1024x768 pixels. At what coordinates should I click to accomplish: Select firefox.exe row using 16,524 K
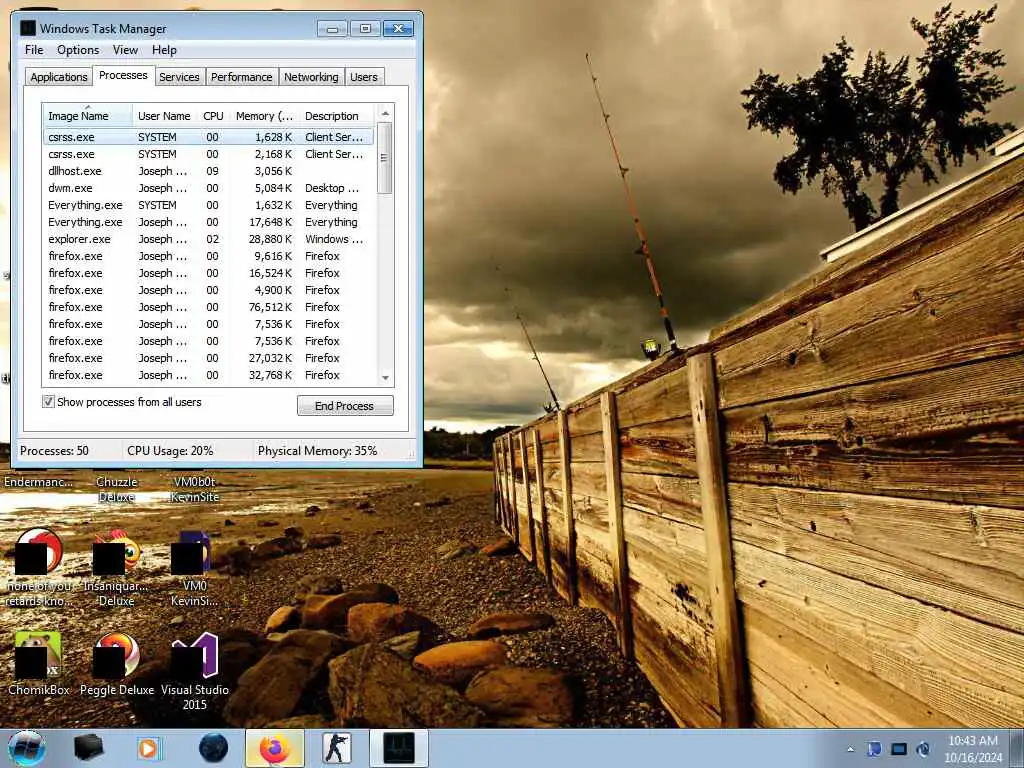(209, 273)
